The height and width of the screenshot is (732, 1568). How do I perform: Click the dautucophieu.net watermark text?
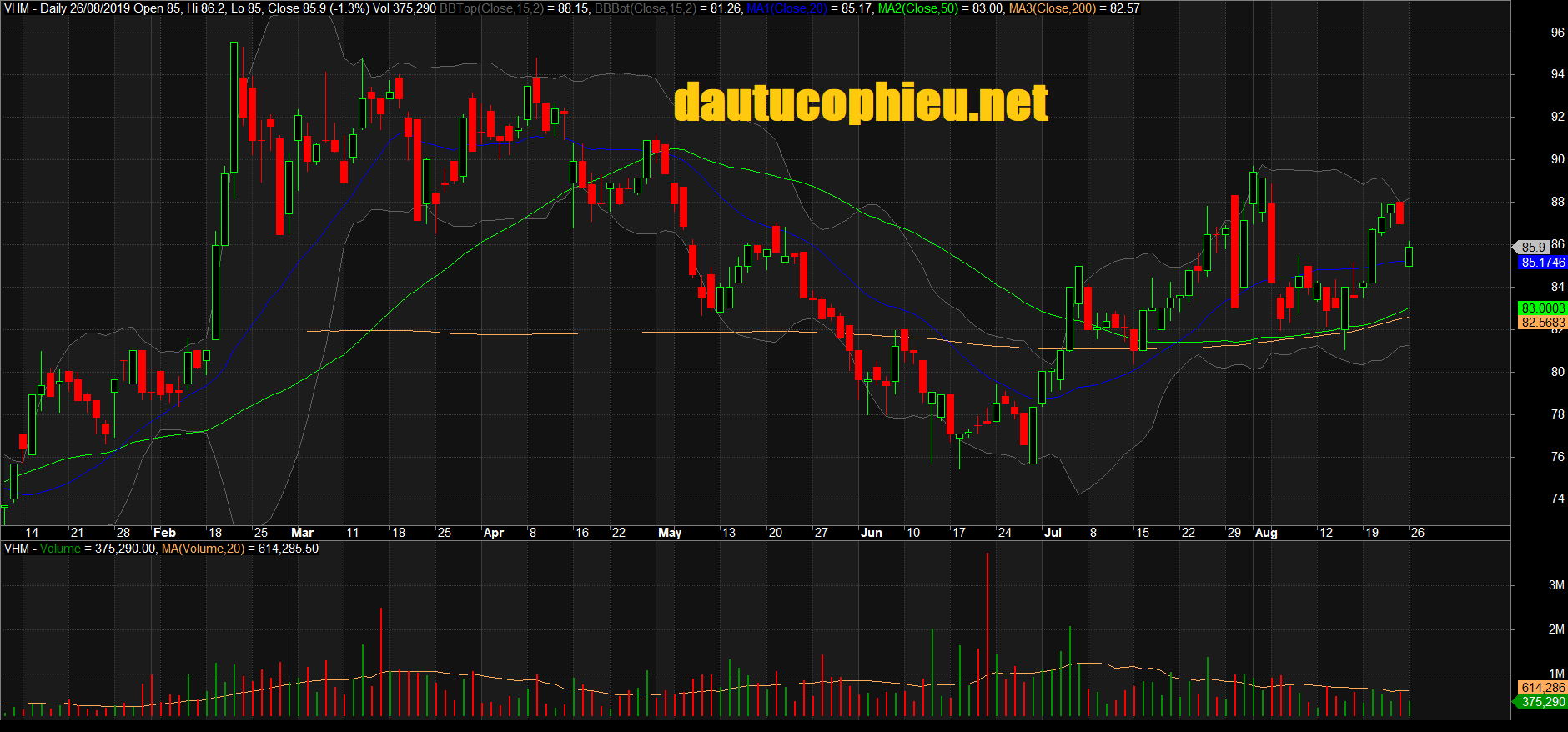pos(861,103)
